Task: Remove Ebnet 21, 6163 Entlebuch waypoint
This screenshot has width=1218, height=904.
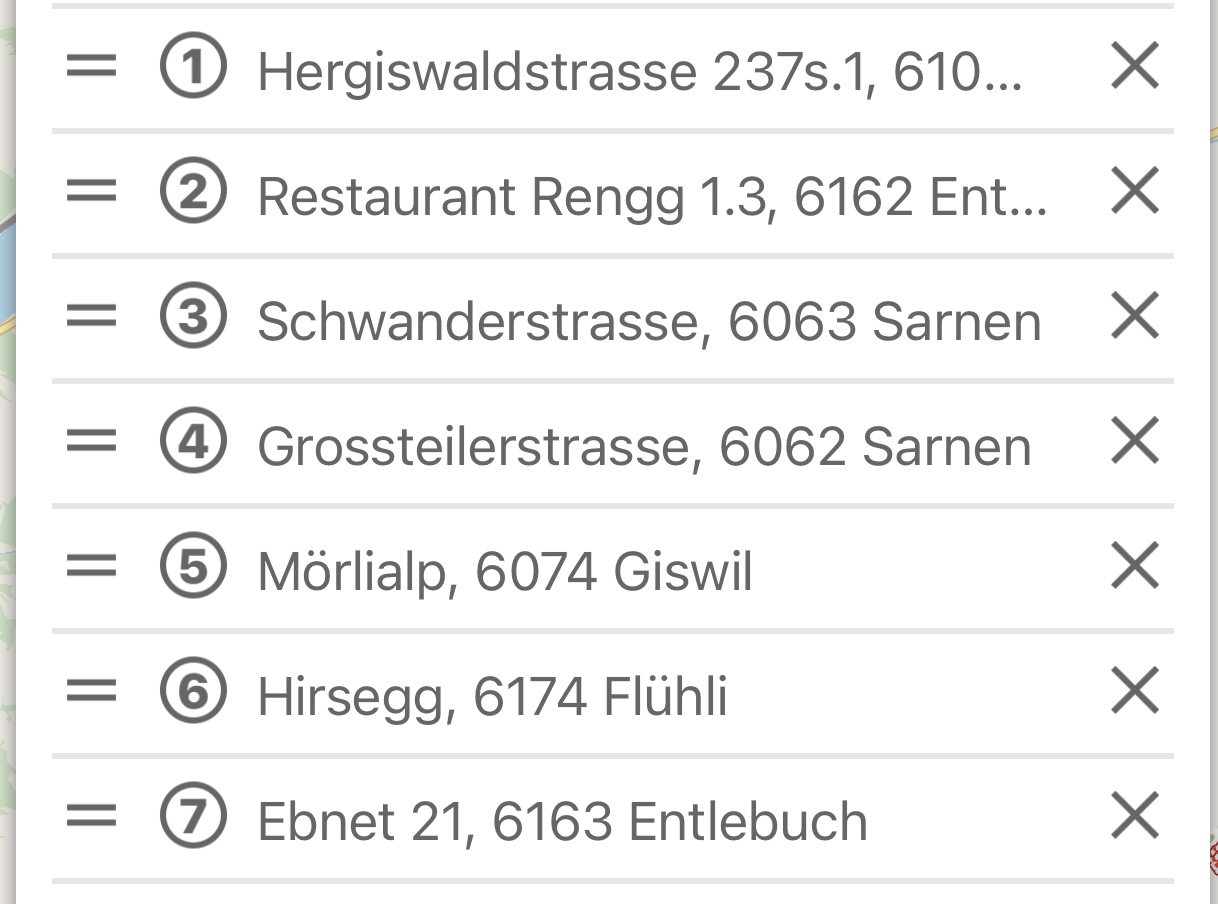Action: 1135,816
